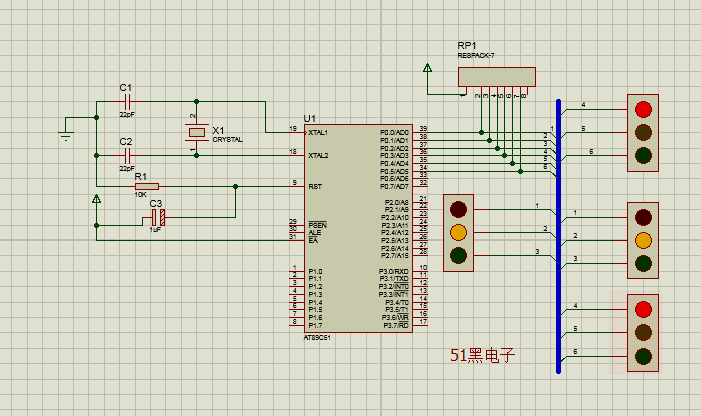Click pin number 19 at XTAL1
The height and width of the screenshot is (416, 701).
click(x=293, y=129)
